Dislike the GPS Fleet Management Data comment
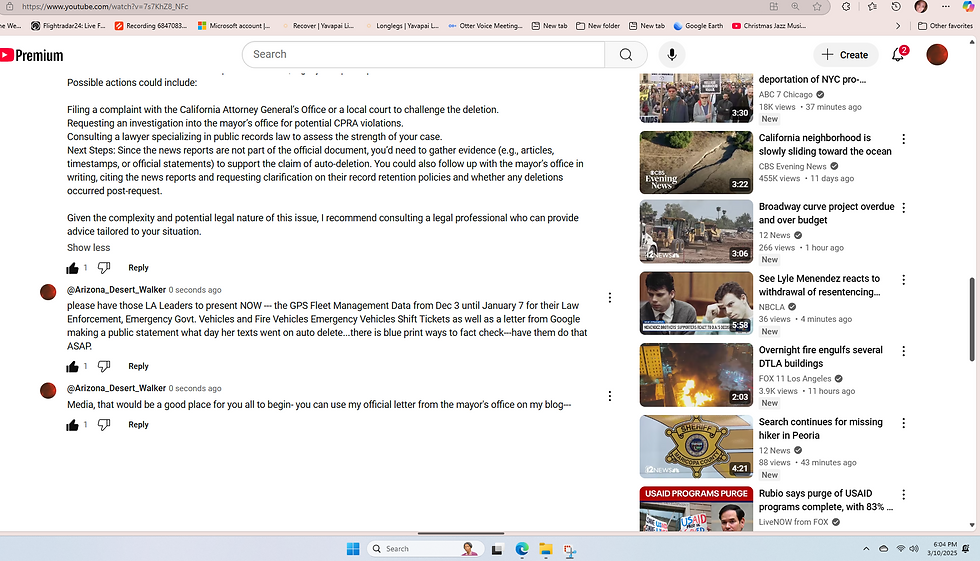 pyautogui.click(x=104, y=367)
